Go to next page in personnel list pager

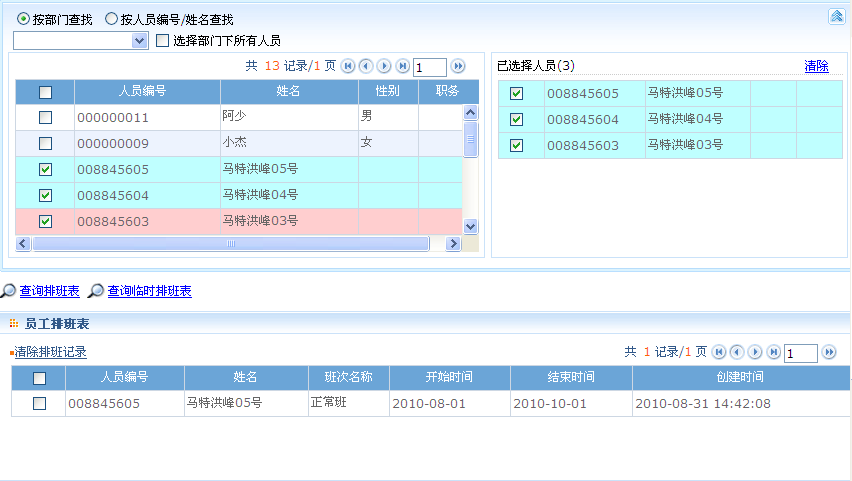(384, 66)
